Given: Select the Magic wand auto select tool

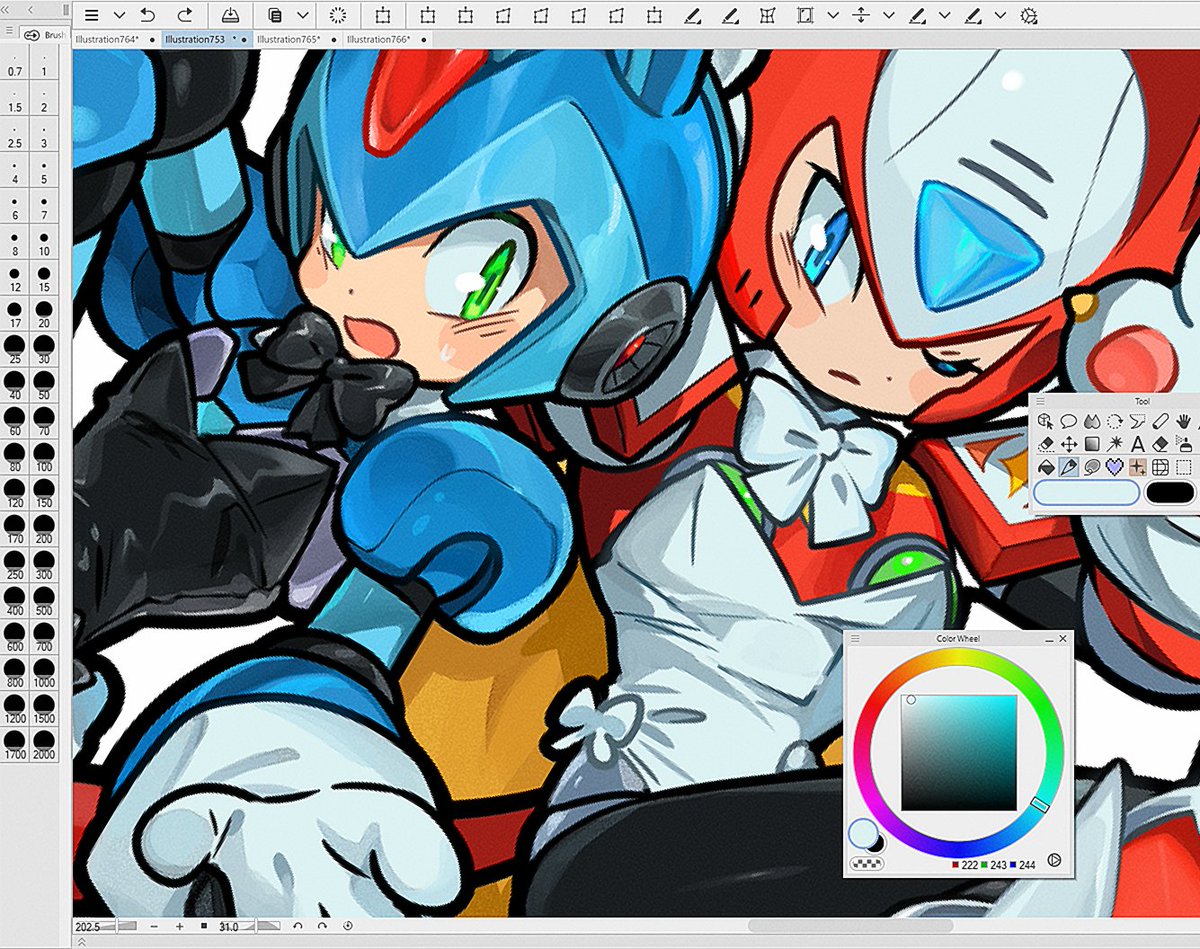Looking at the screenshot, I should point(1115,444).
